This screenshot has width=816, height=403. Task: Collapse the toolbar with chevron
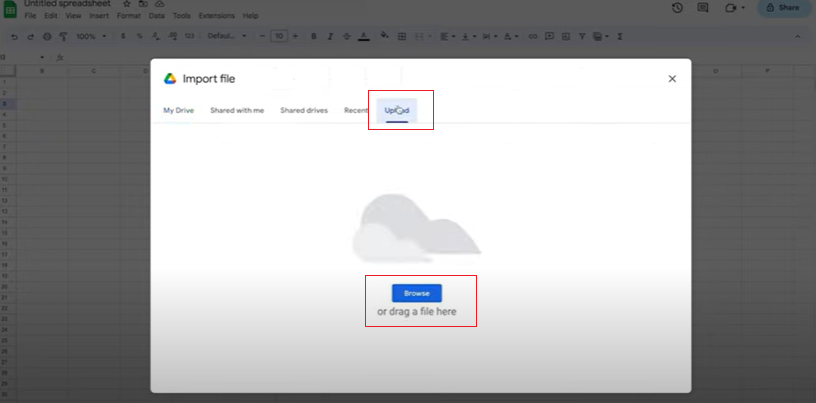pos(797,36)
